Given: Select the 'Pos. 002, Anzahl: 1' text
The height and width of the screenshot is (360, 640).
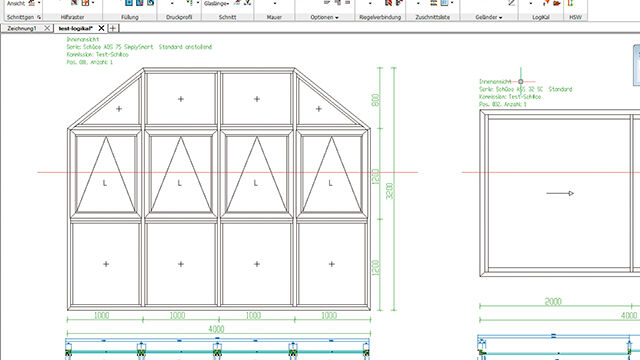Looking at the screenshot, I should point(503,104).
